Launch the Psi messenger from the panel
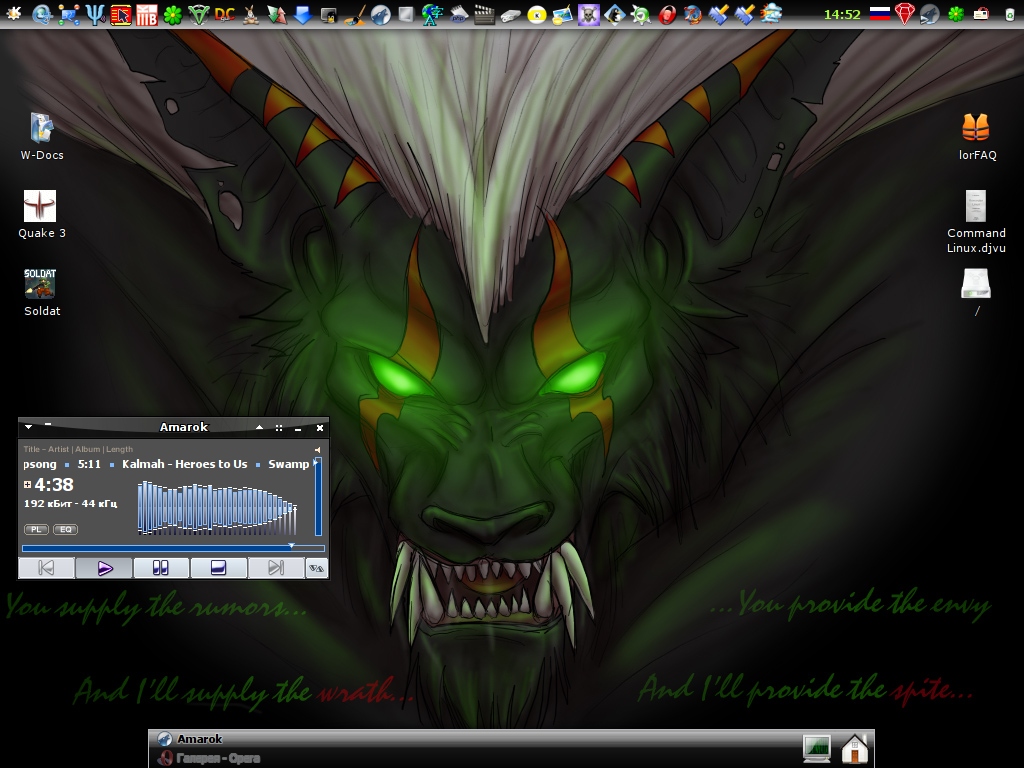This screenshot has height=768, width=1024. tap(95, 14)
